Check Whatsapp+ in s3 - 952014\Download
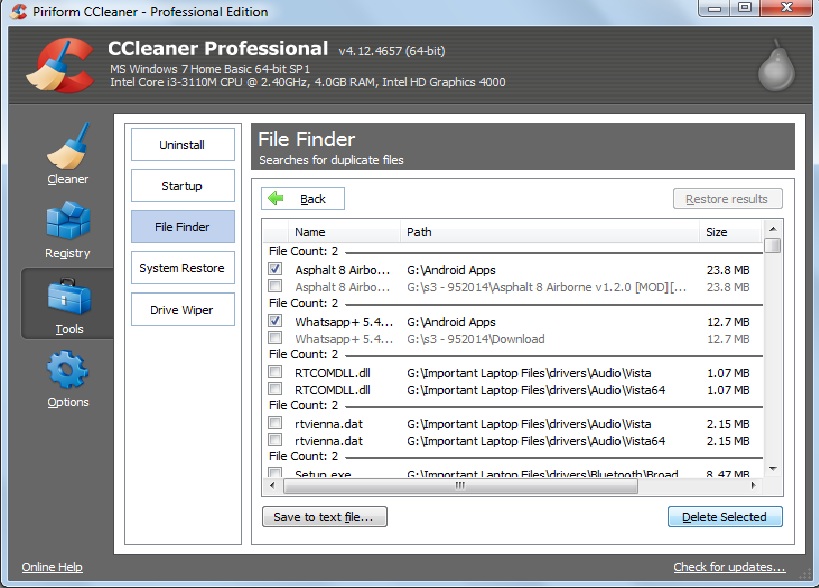This screenshot has height=588, width=819. (275, 338)
